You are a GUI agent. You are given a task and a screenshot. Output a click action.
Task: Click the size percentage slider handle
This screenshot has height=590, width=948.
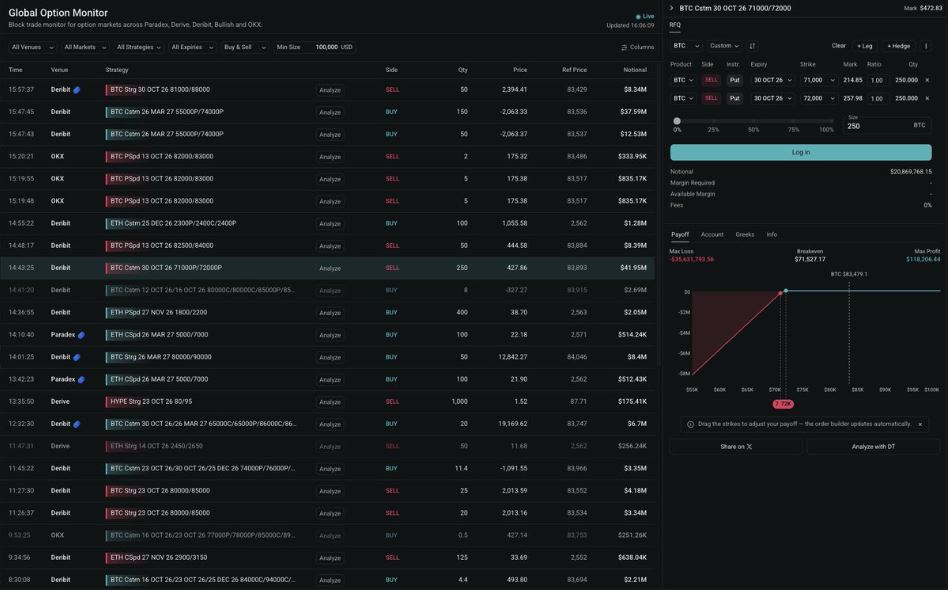point(677,121)
